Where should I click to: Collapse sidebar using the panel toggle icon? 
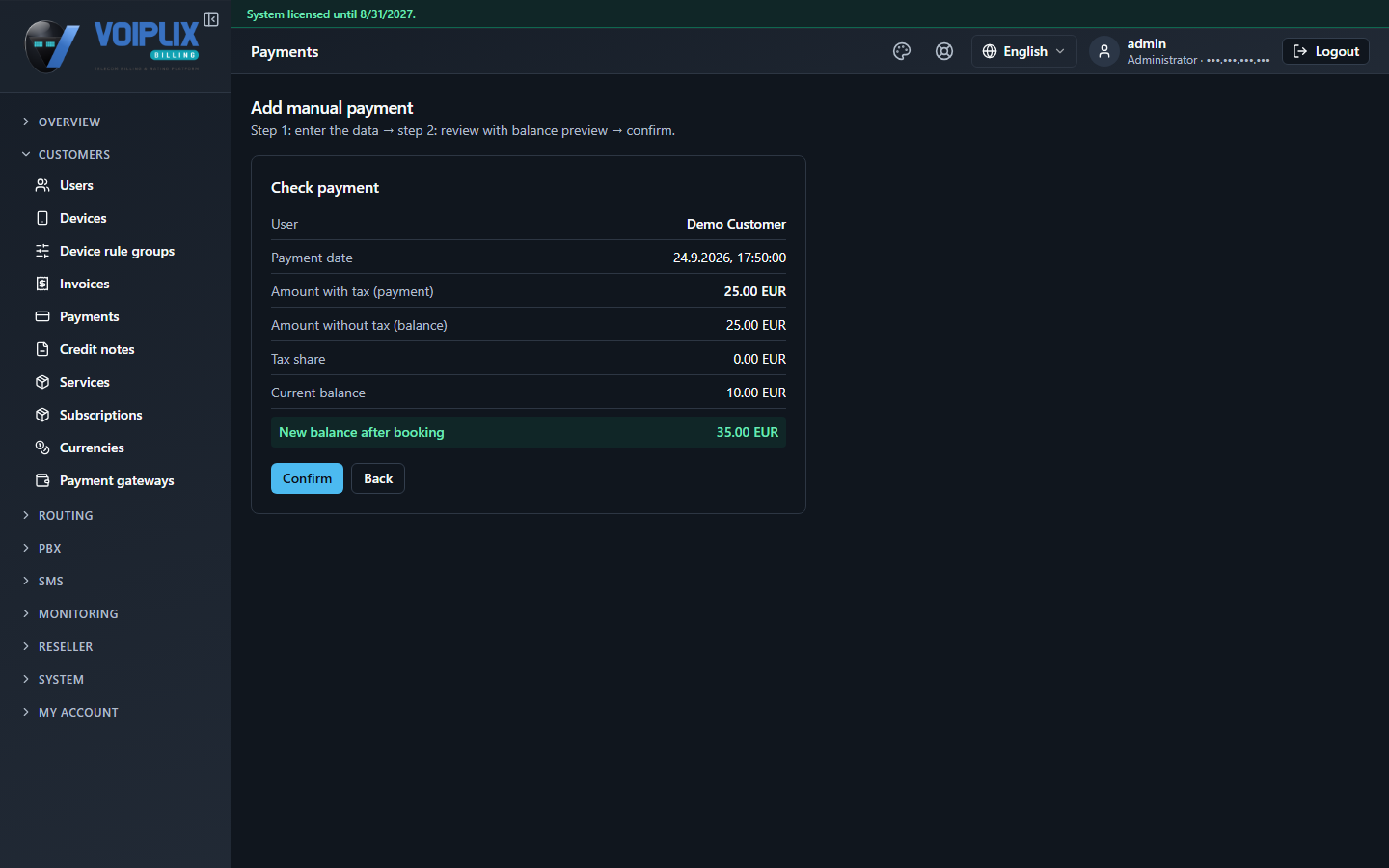[x=211, y=19]
